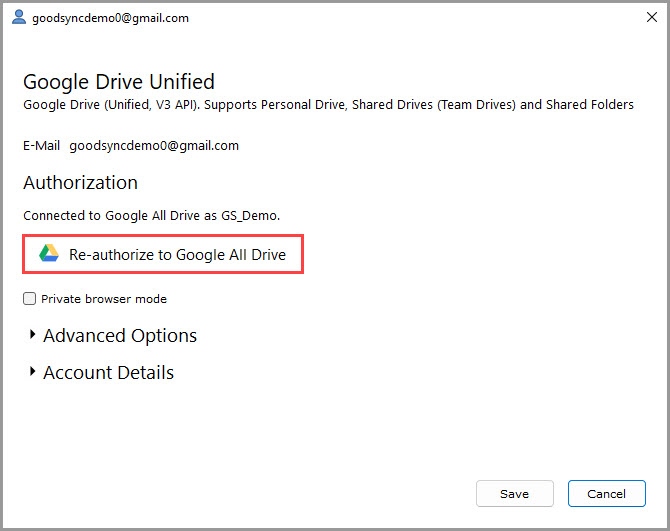Click the description starting 'Google Drive (Unified, V3 API)'
The height and width of the screenshot is (531, 670).
pyautogui.click(x=328, y=105)
